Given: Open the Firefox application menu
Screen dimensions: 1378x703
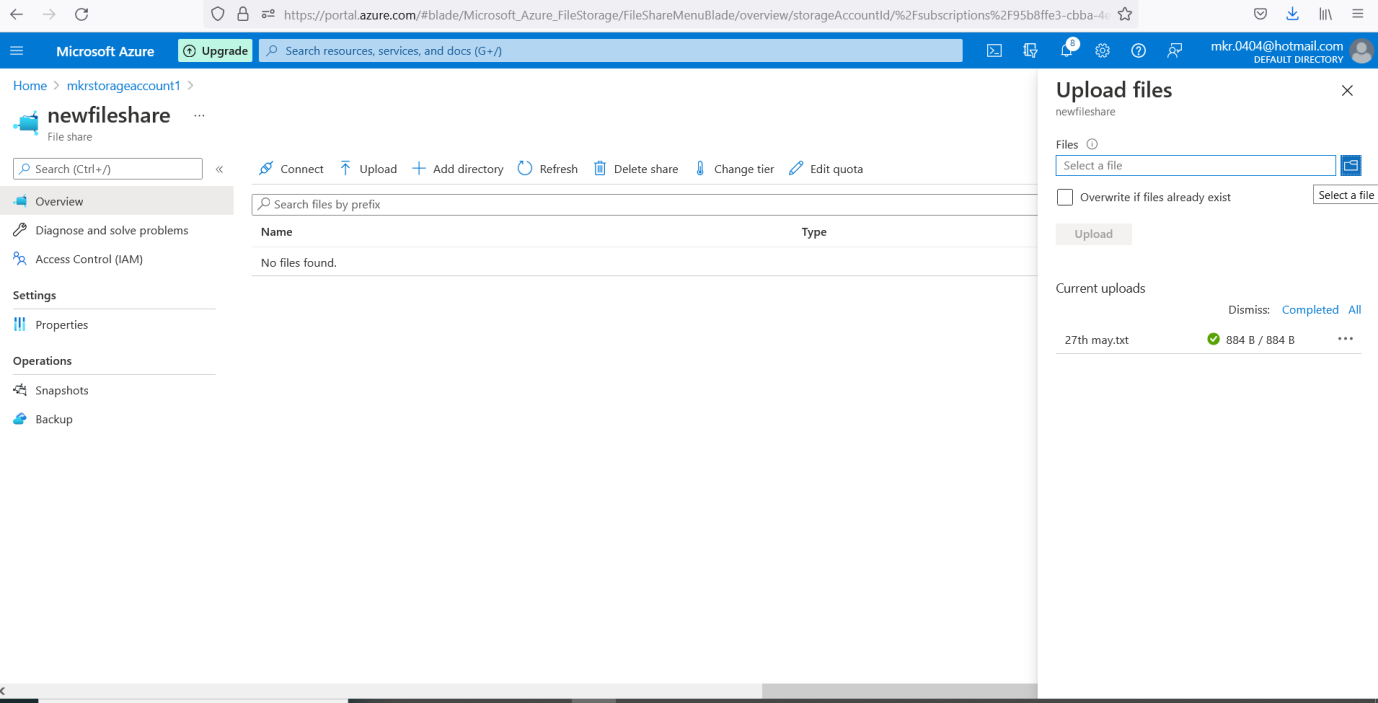Looking at the screenshot, I should (1357, 14).
